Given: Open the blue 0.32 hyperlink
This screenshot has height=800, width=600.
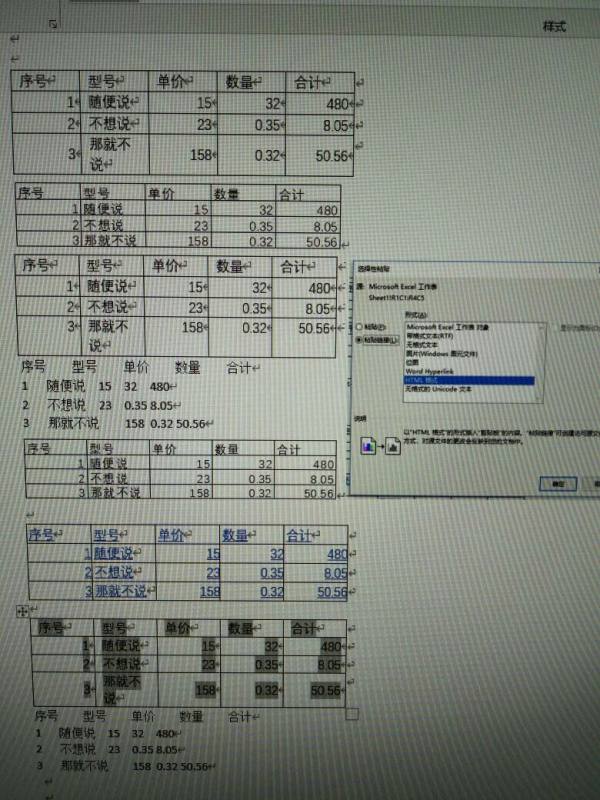Looking at the screenshot, I should coord(272,592).
